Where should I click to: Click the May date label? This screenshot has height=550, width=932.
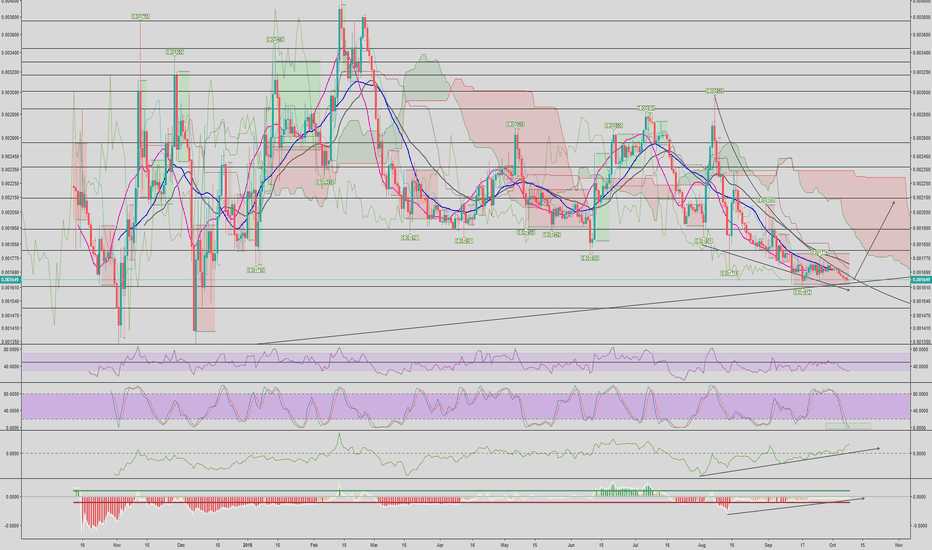pyautogui.click(x=505, y=545)
